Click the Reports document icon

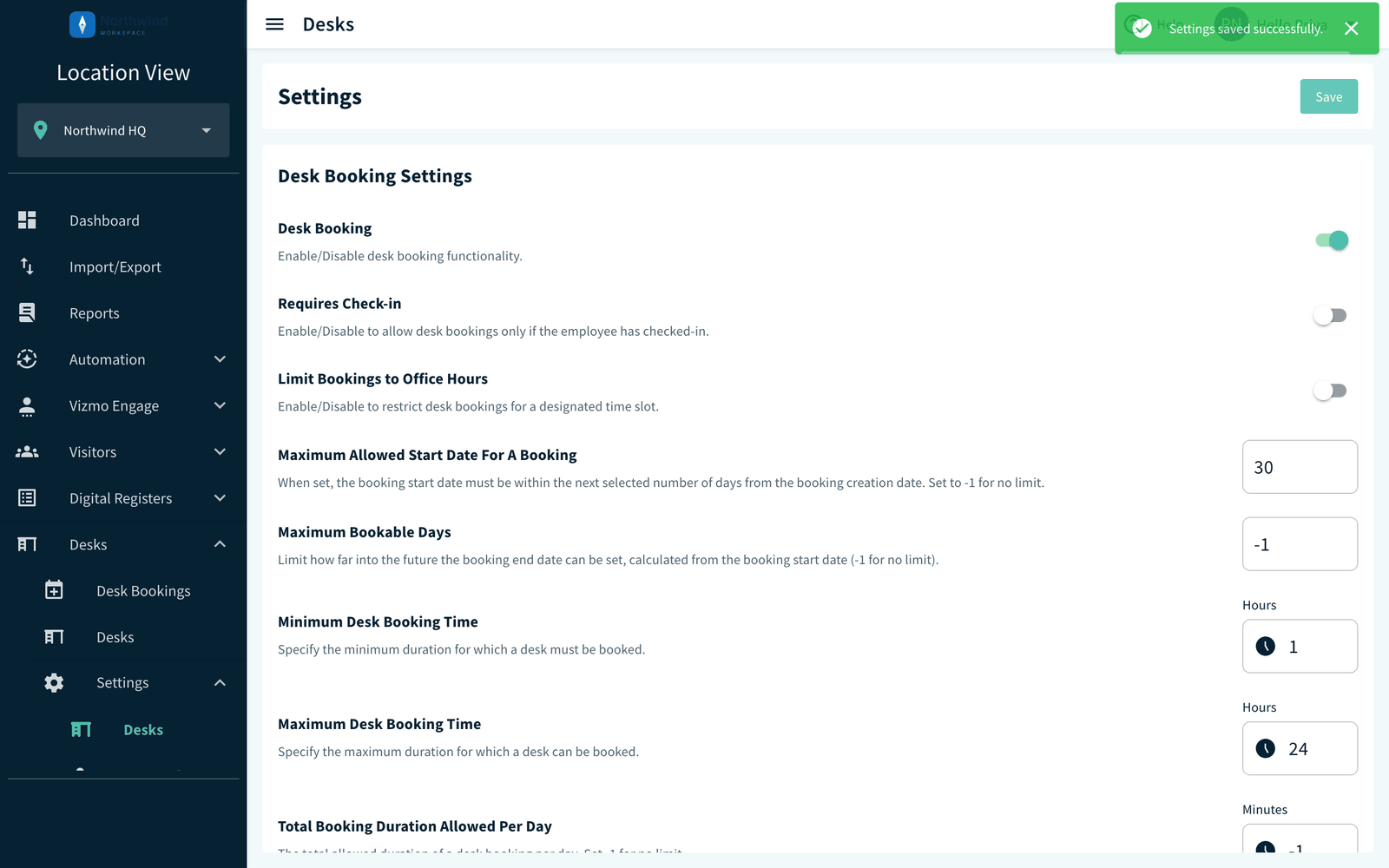tap(27, 312)
